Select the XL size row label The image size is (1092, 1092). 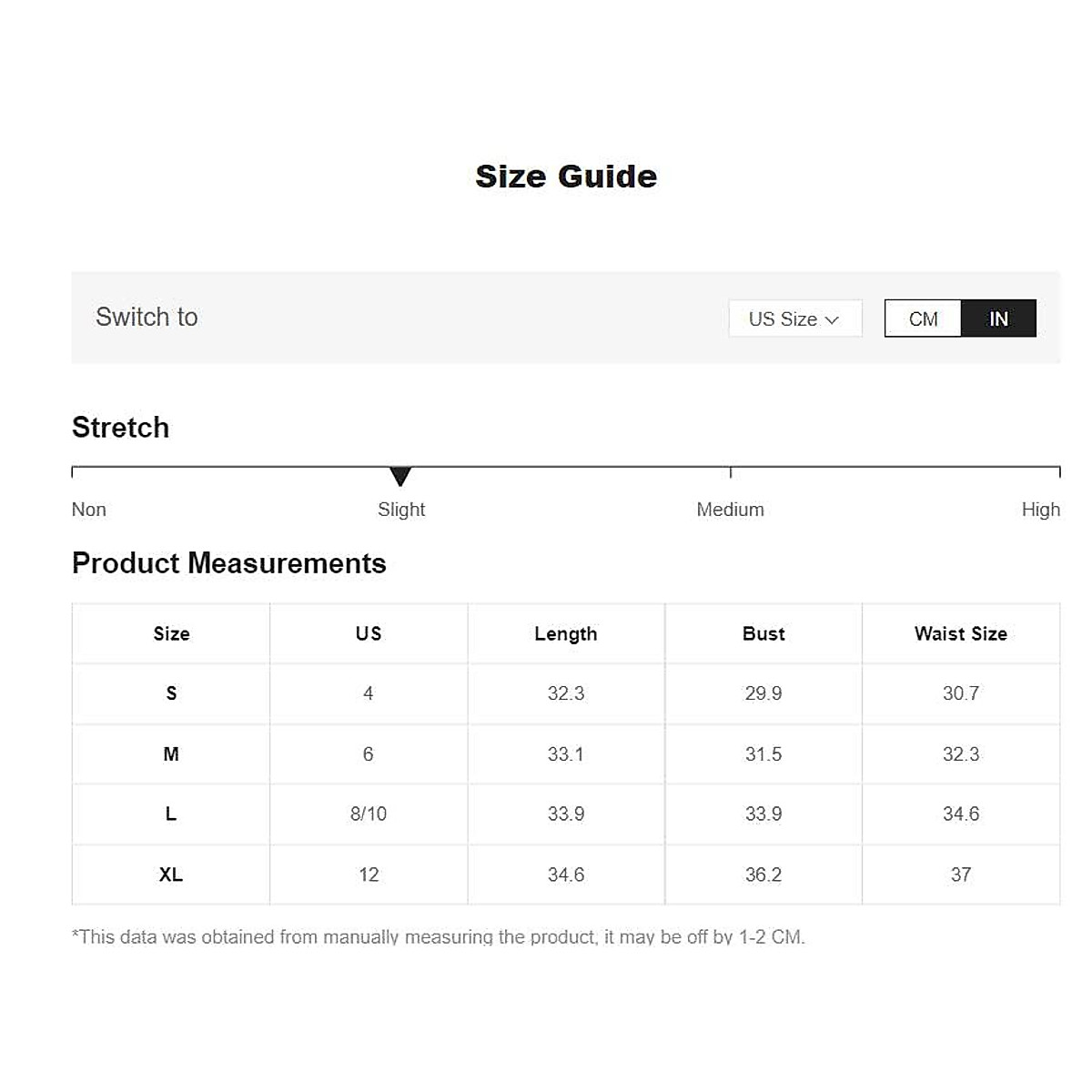(x=171, y=875)
